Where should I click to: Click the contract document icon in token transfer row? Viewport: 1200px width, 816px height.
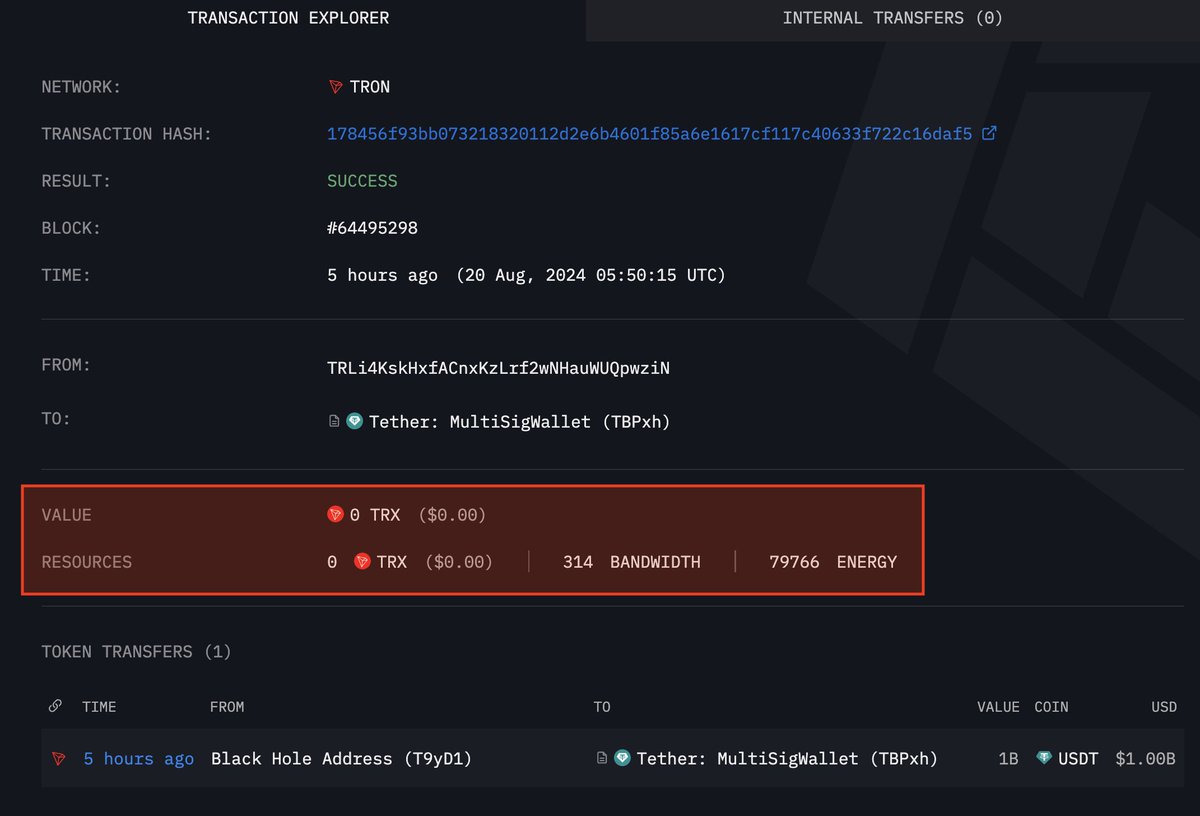[601, 759]
